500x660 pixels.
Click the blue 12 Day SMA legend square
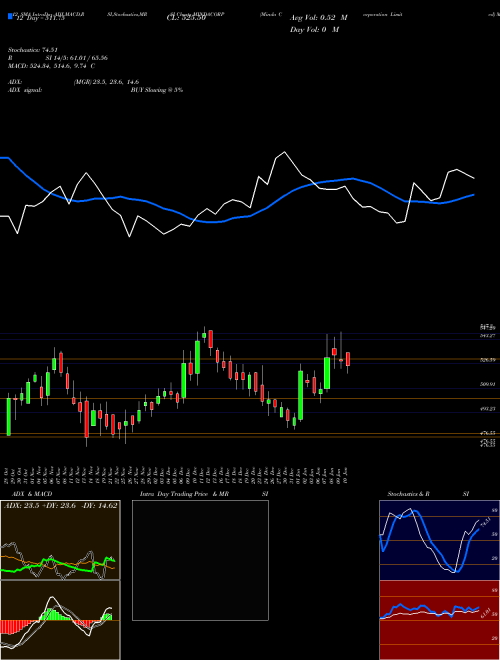11,16
